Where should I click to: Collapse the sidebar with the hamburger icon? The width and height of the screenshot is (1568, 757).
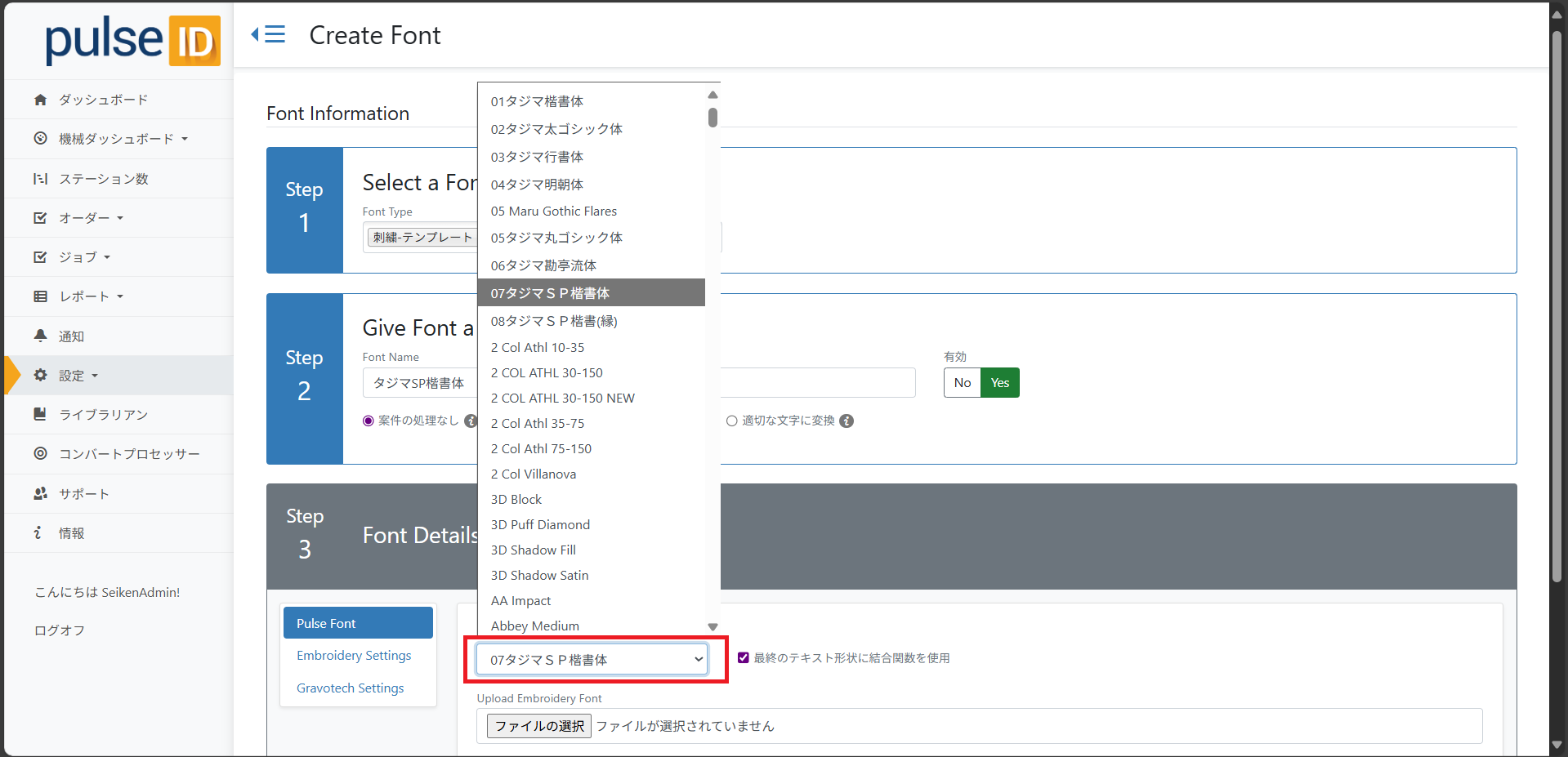click(268, 34)
